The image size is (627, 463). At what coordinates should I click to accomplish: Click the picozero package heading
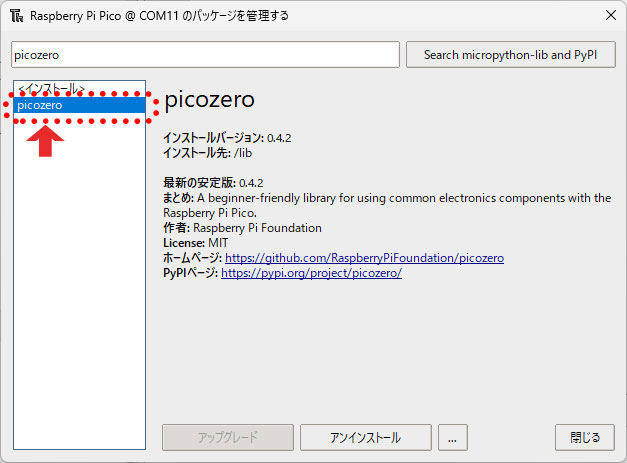[209, 100]
